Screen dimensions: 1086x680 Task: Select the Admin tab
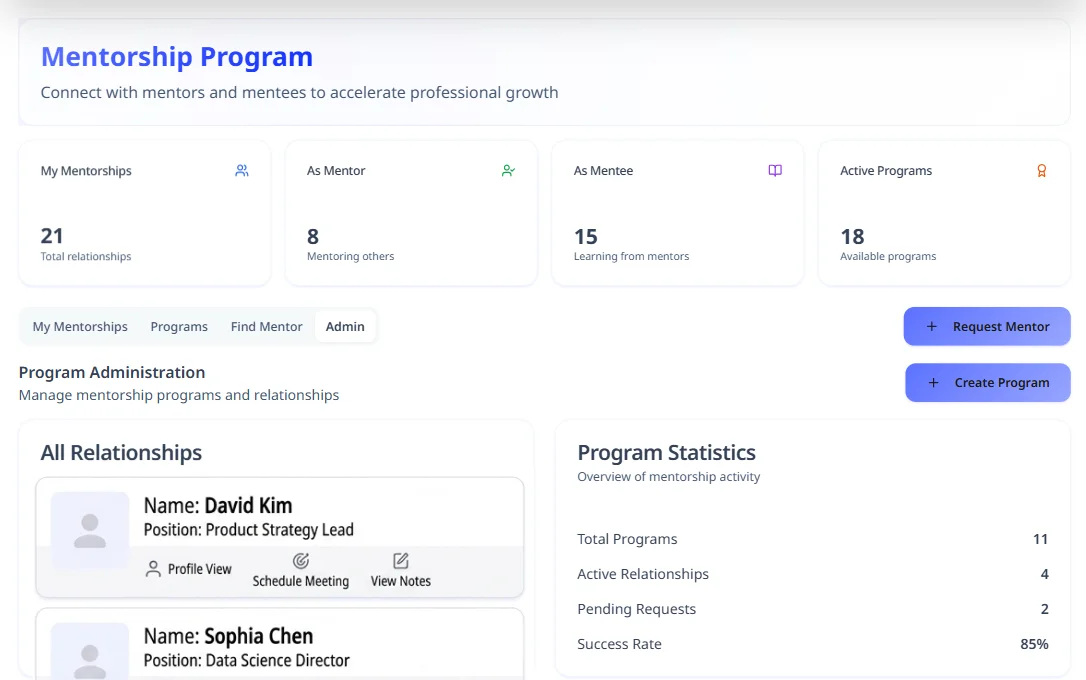coord(345,326)
